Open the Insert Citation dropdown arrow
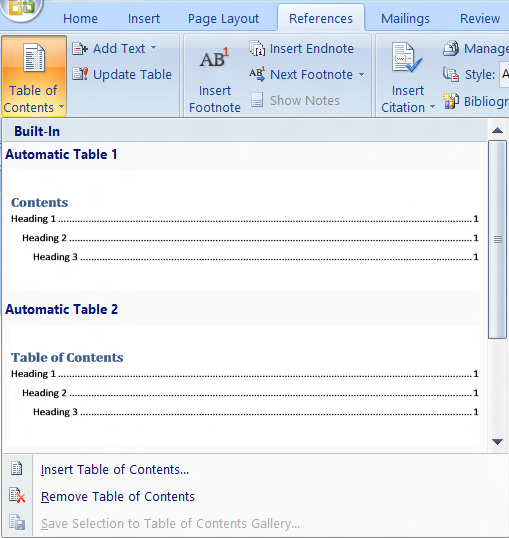 tap(432, 107)
